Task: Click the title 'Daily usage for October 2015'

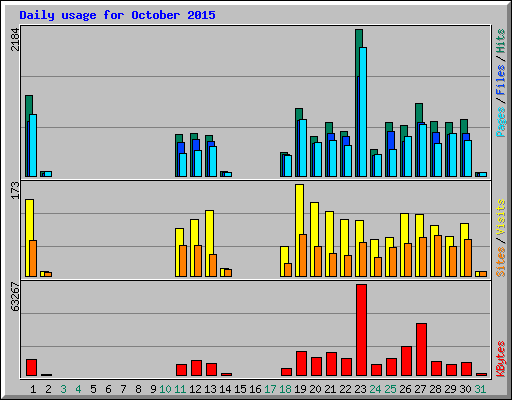Action: pyautogui.click(x=117, y=15)
